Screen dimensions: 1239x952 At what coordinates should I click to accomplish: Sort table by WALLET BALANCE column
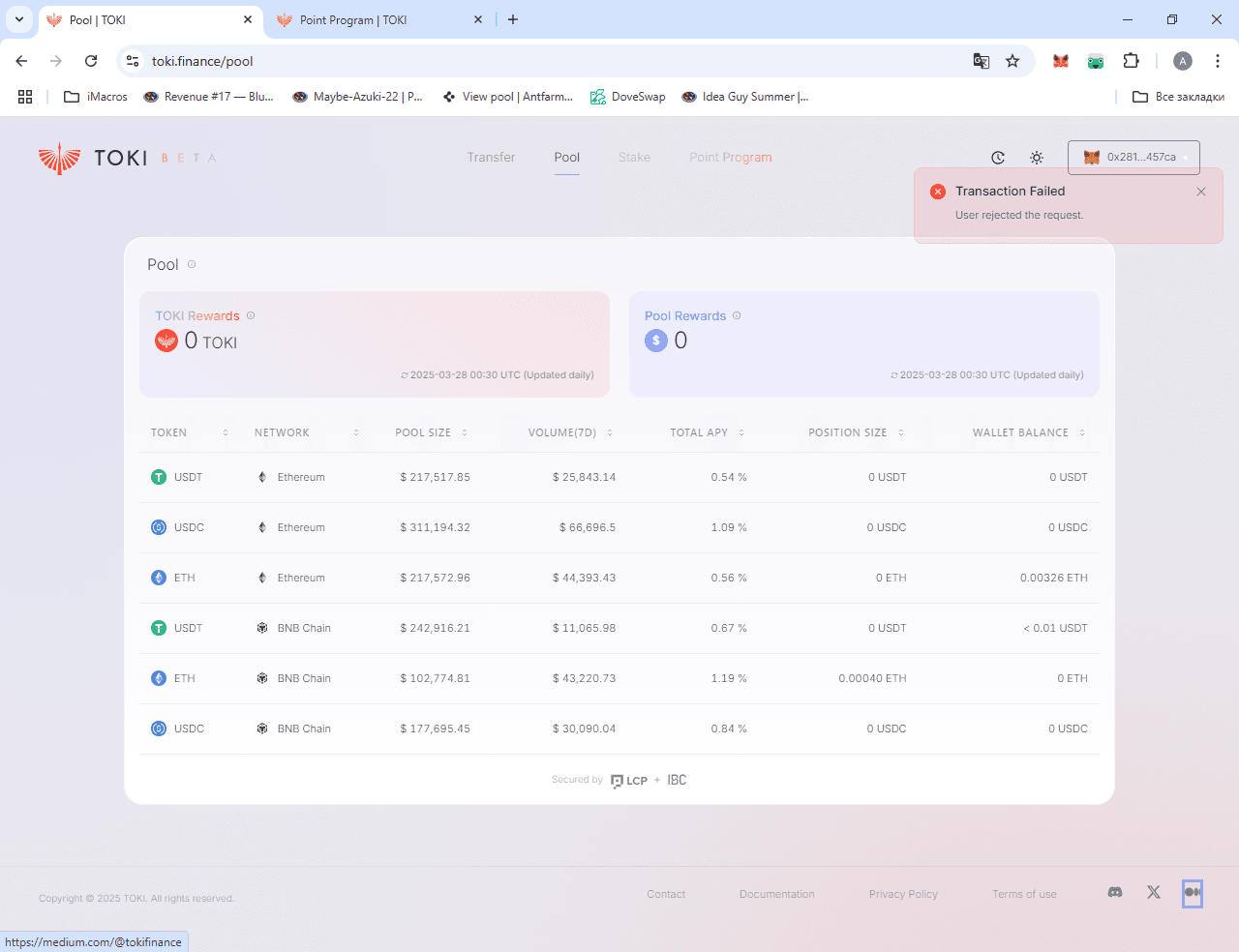[1029, 432]
